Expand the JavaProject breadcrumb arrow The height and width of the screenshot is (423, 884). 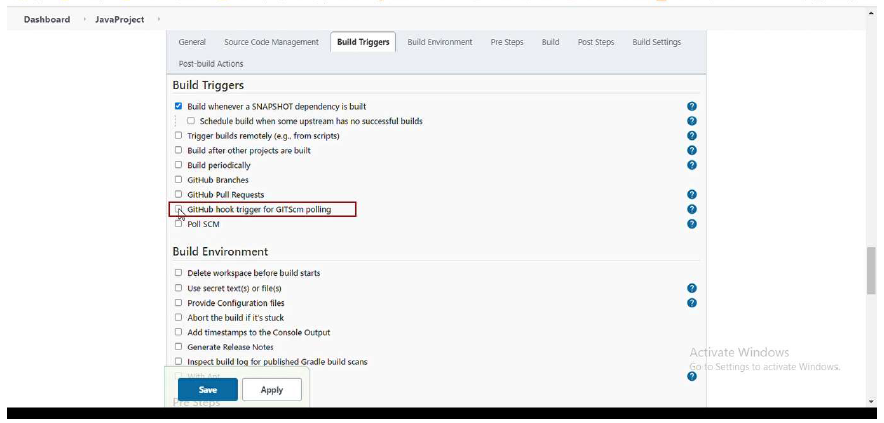(x=159, y=19)
